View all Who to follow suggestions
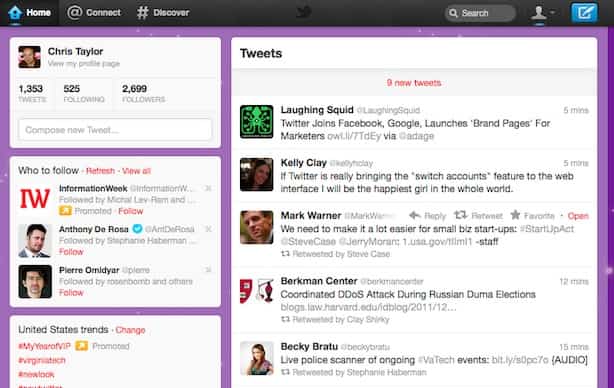The width and height of the screenshot is (614, 388). point(136,171)
